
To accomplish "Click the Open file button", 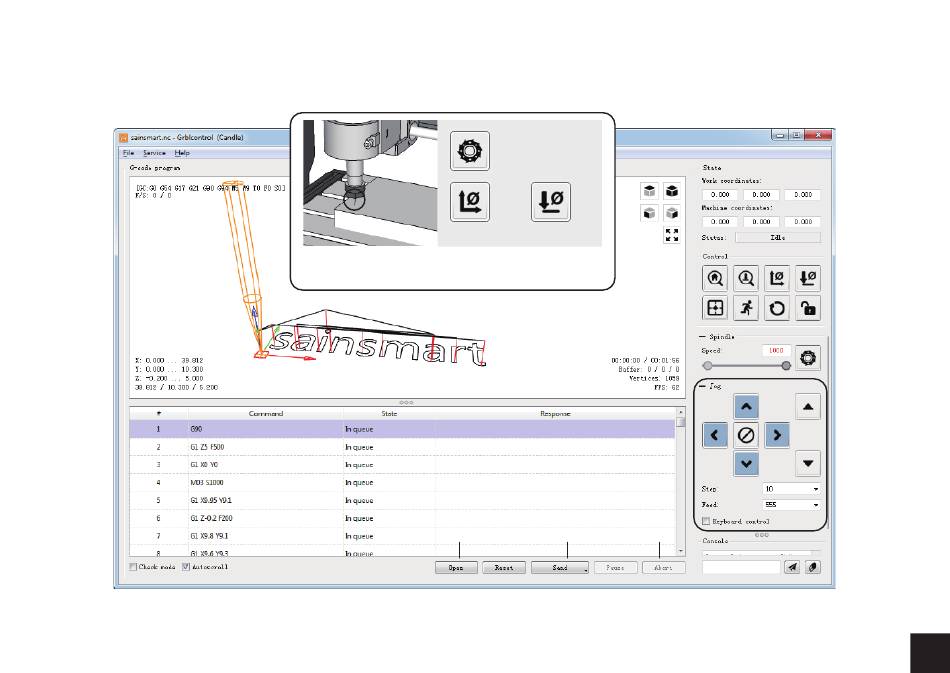I will pyautogui.click(x=456, y=568).
